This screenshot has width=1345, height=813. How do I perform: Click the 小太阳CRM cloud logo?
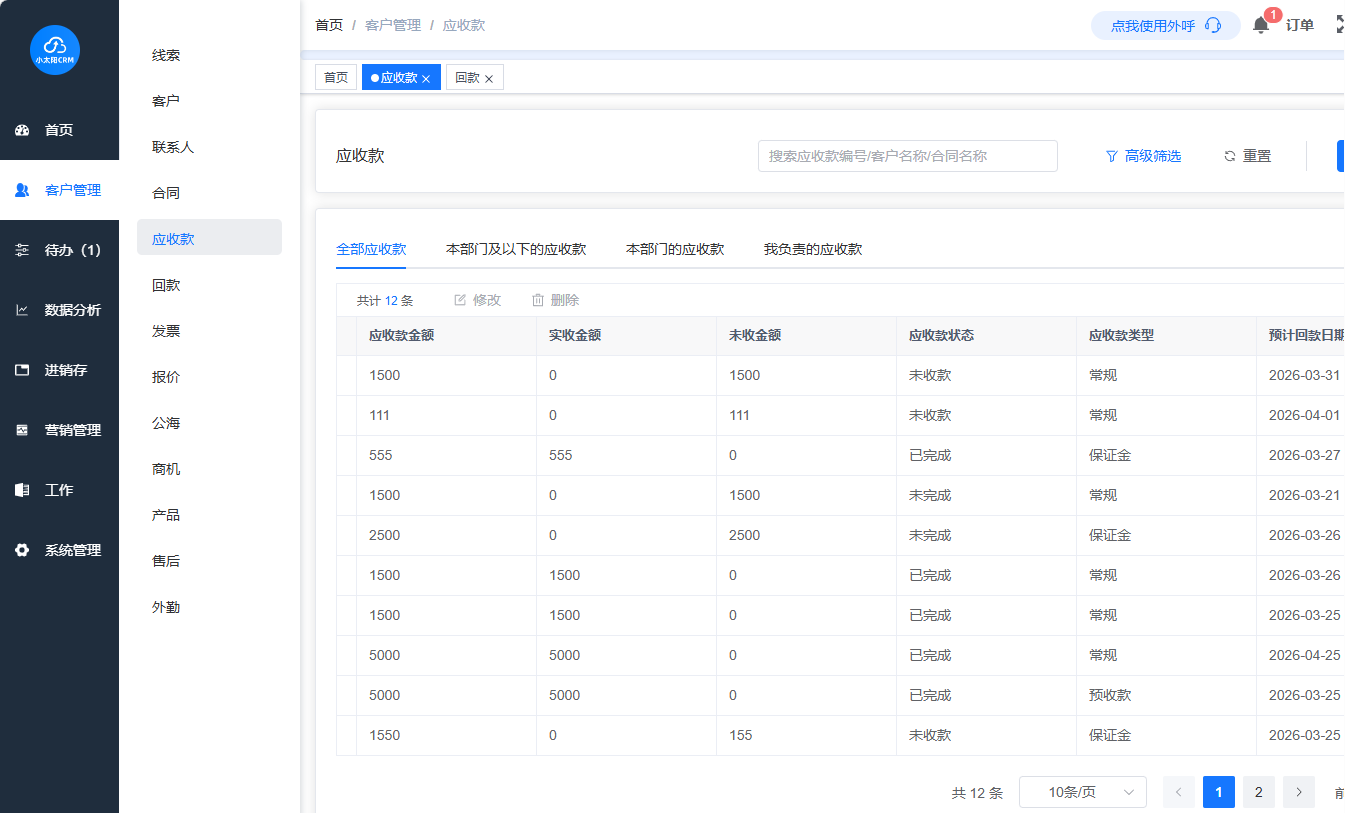pyautogui.click(x=55, y=50)
